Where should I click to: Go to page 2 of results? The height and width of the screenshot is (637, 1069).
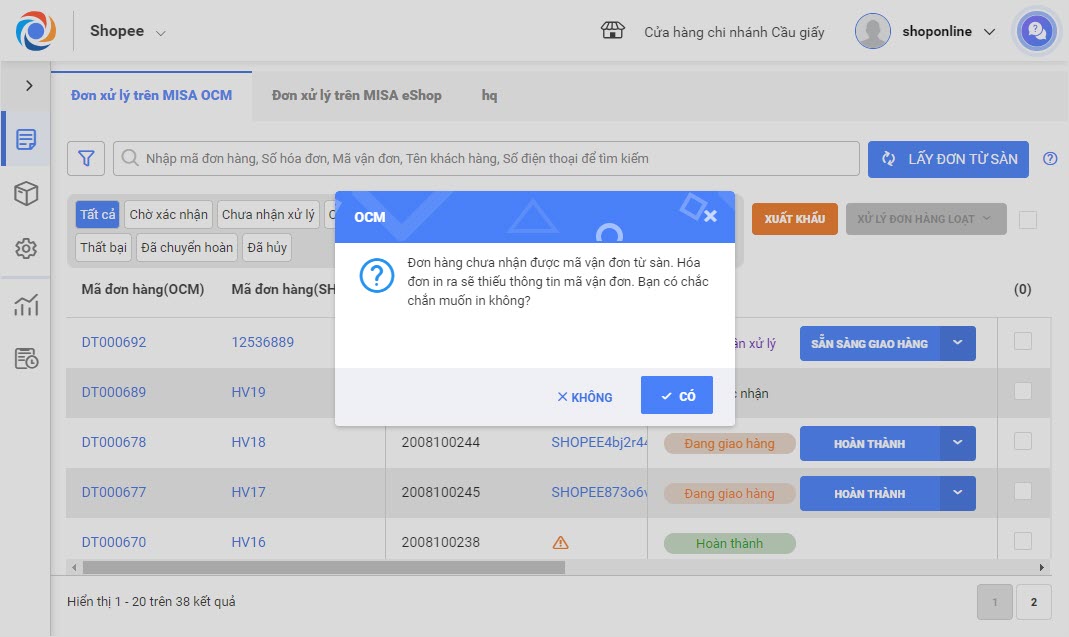click(1034, 602)
